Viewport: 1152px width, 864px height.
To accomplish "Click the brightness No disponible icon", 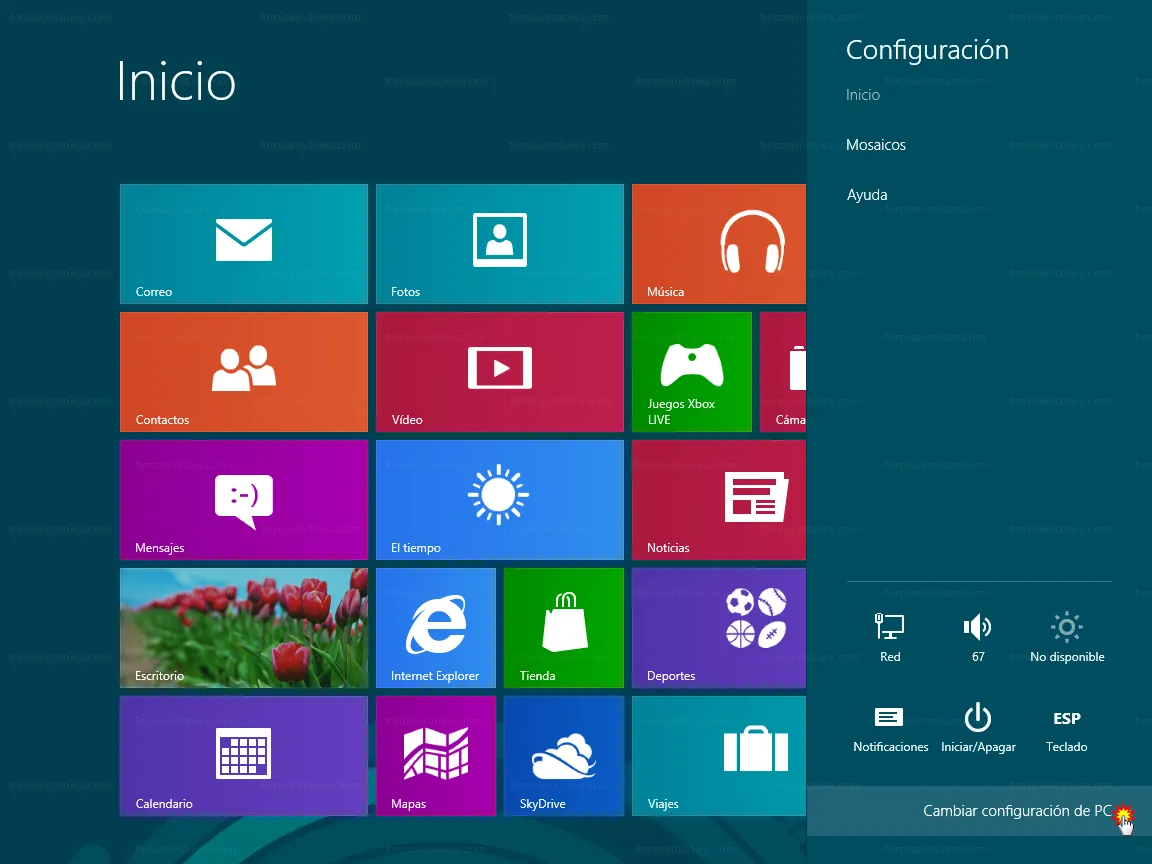I will pos(1067,637).
